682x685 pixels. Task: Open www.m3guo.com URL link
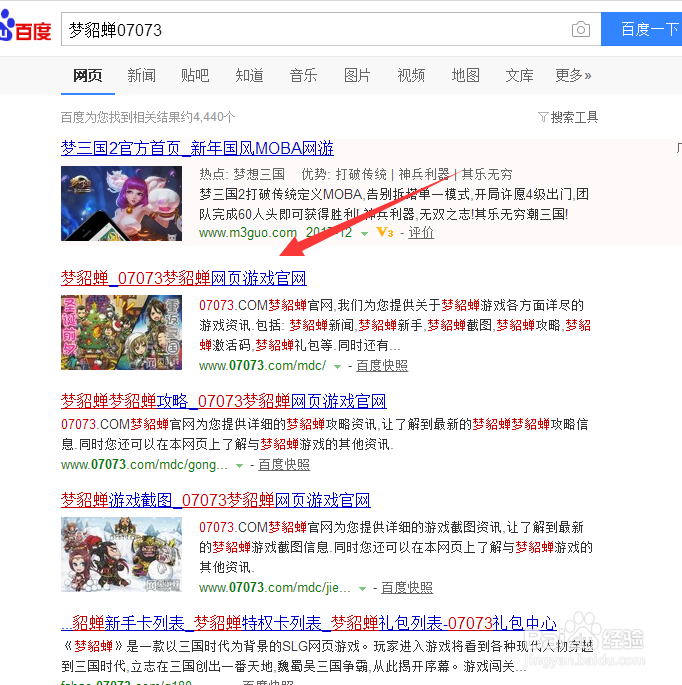[248, 233]
